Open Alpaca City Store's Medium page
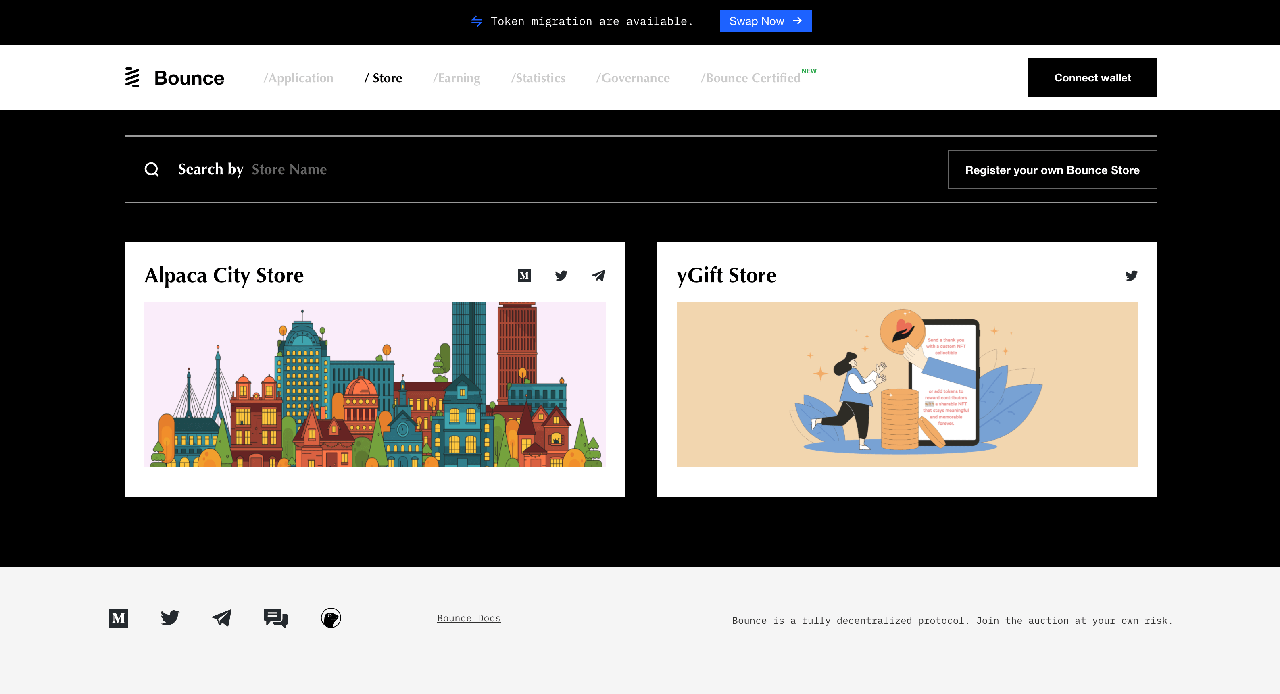Viewport: 1280px width, 694px height. (524, 276)
